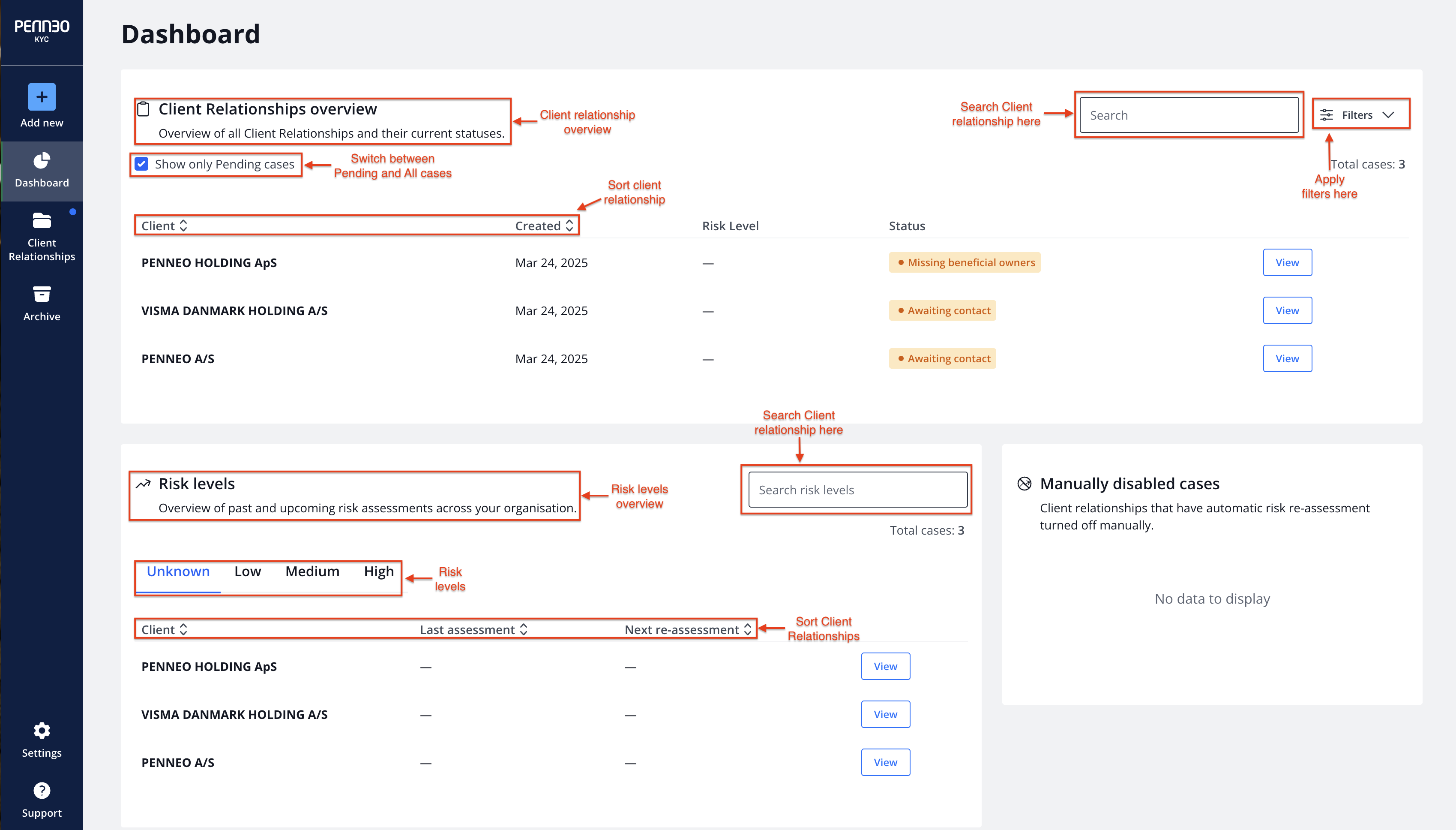Expand the Filters dropdown chevron
The width and height of the screenshot is (1456, 830).
1388,115
